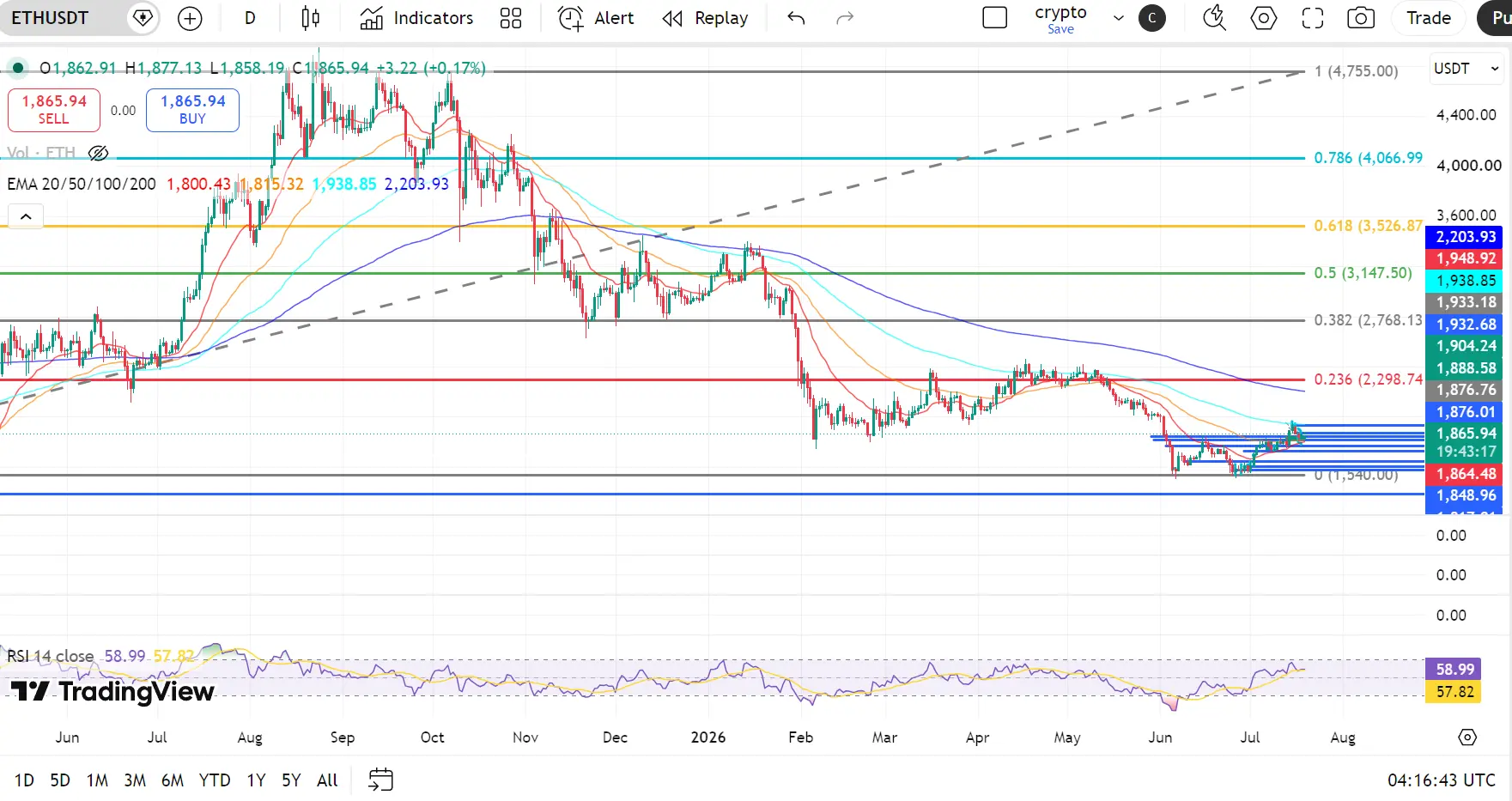Set the date range to 5Y

coord(291,780)
